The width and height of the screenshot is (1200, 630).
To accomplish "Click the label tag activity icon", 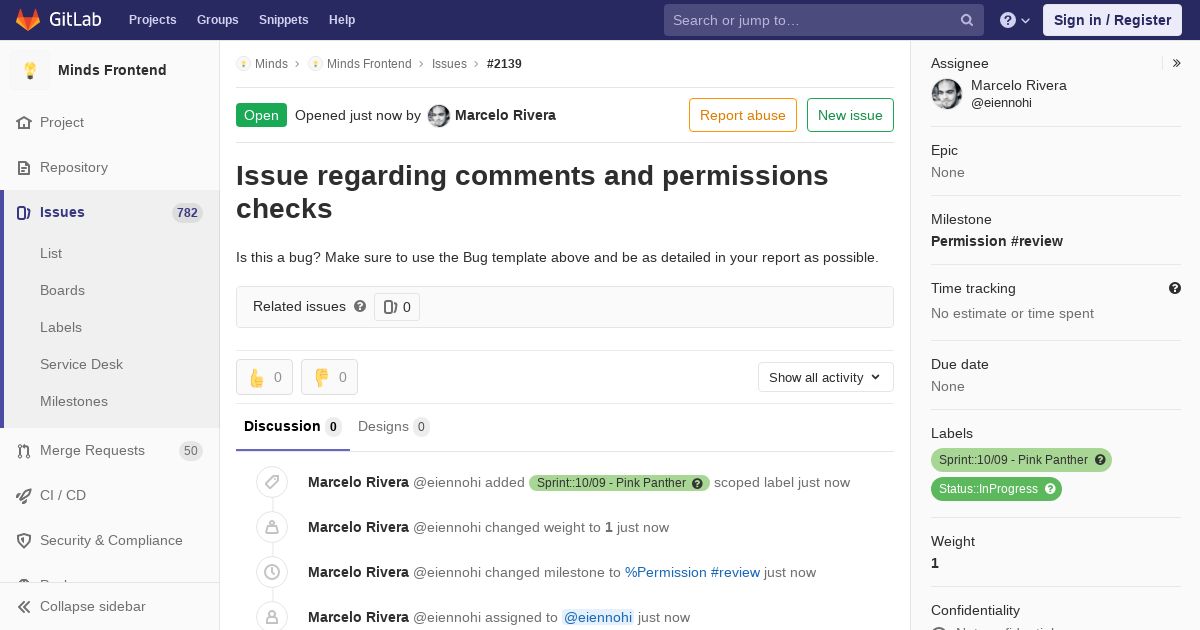I will point(272,482).
